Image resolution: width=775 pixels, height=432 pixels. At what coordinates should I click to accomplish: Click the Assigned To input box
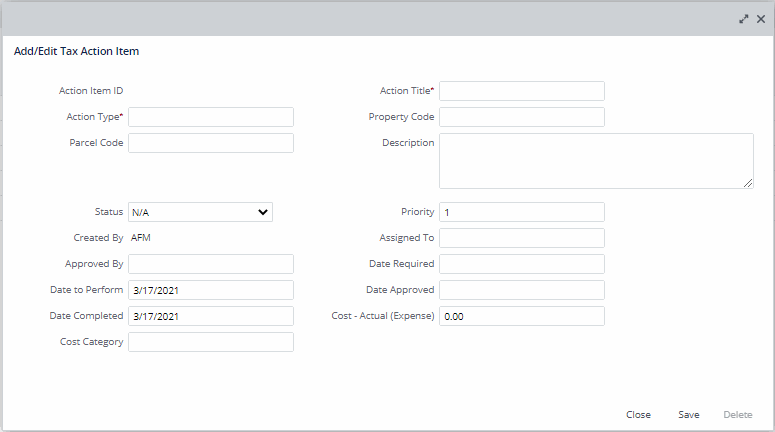click(x=521, y=238)
